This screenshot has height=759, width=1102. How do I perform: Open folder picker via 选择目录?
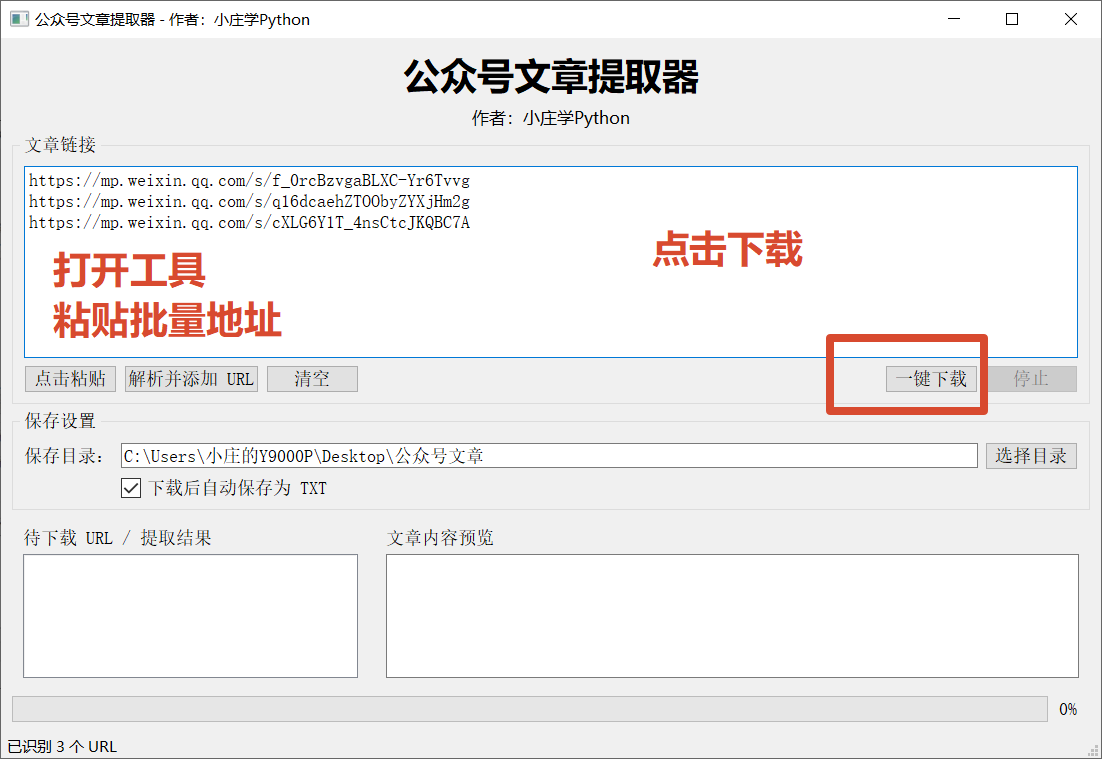pyautogui.click(x=1031, y=455)
